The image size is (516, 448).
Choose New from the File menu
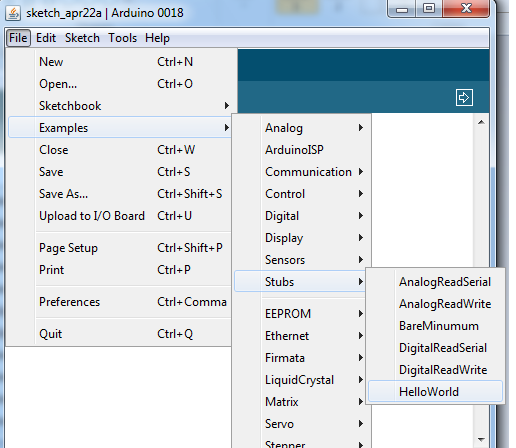tap(120, 62)
